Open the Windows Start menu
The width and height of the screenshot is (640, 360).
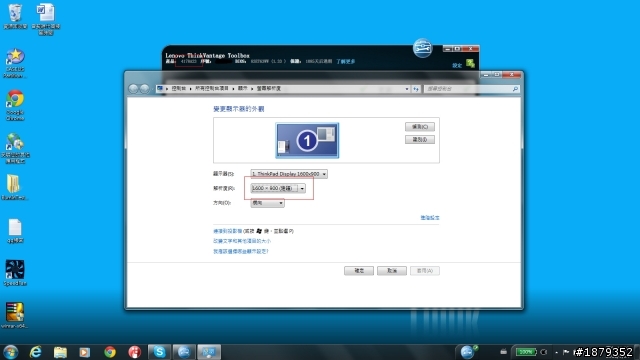pos(10,352)
